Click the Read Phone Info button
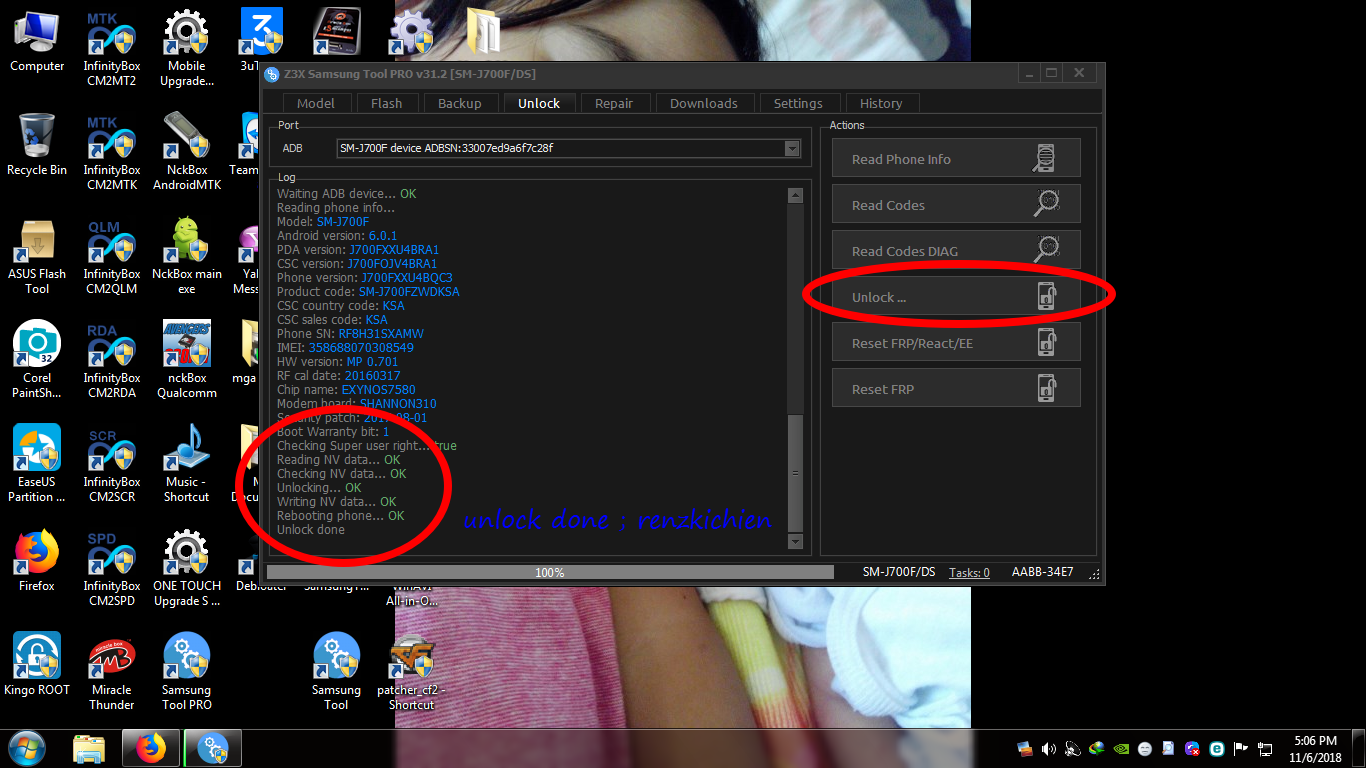Screen dimensions: 1366x768 pyautogui.click(x=956, y=158)
